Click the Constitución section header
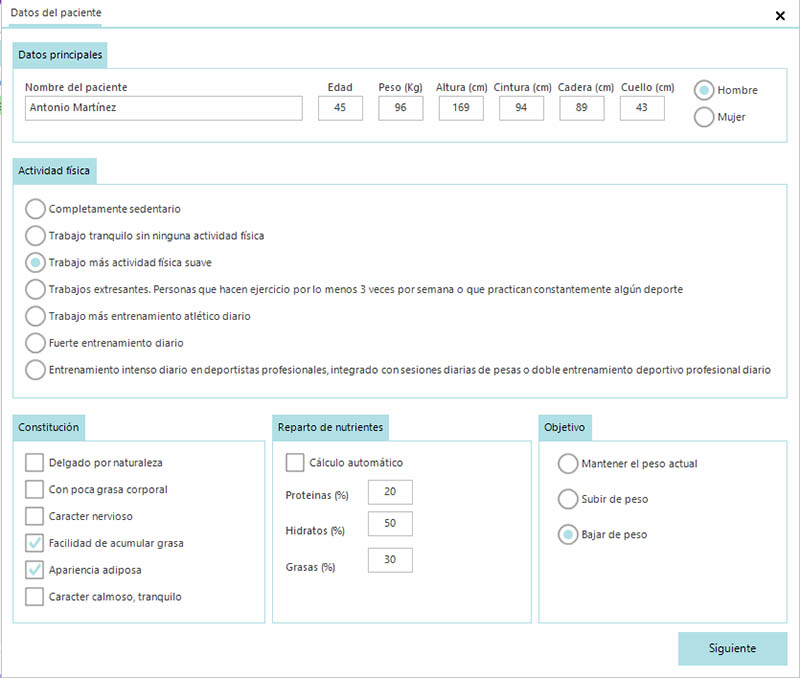This screenshot has height=678, width=800. (48, 428)
